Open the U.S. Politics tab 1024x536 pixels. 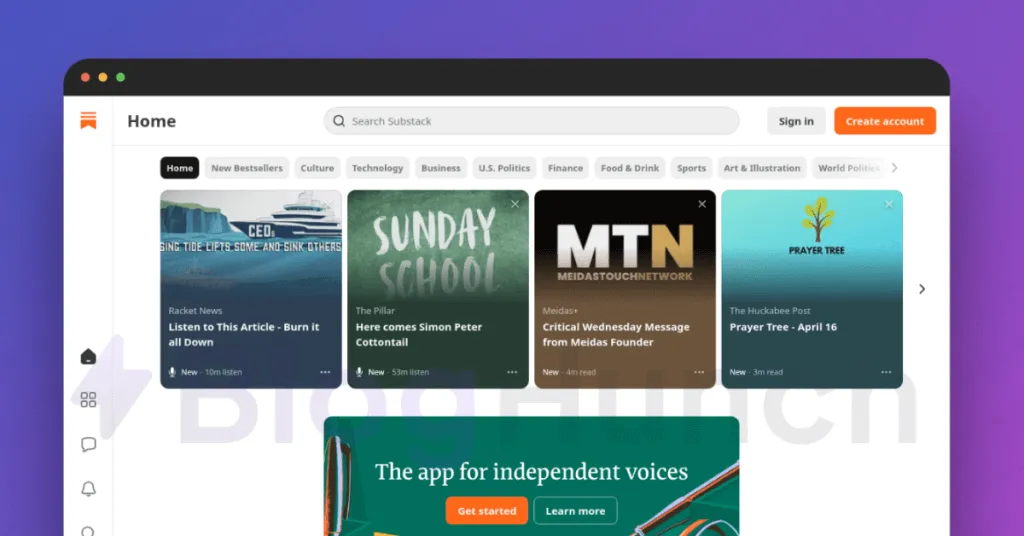(504, 168)
